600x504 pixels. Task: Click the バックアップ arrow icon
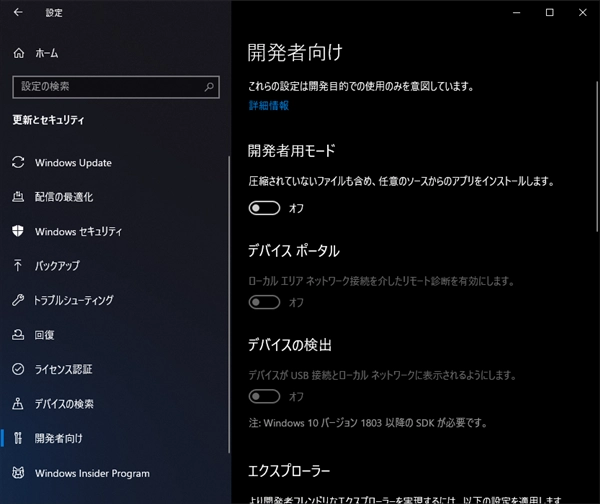[18, 265]
